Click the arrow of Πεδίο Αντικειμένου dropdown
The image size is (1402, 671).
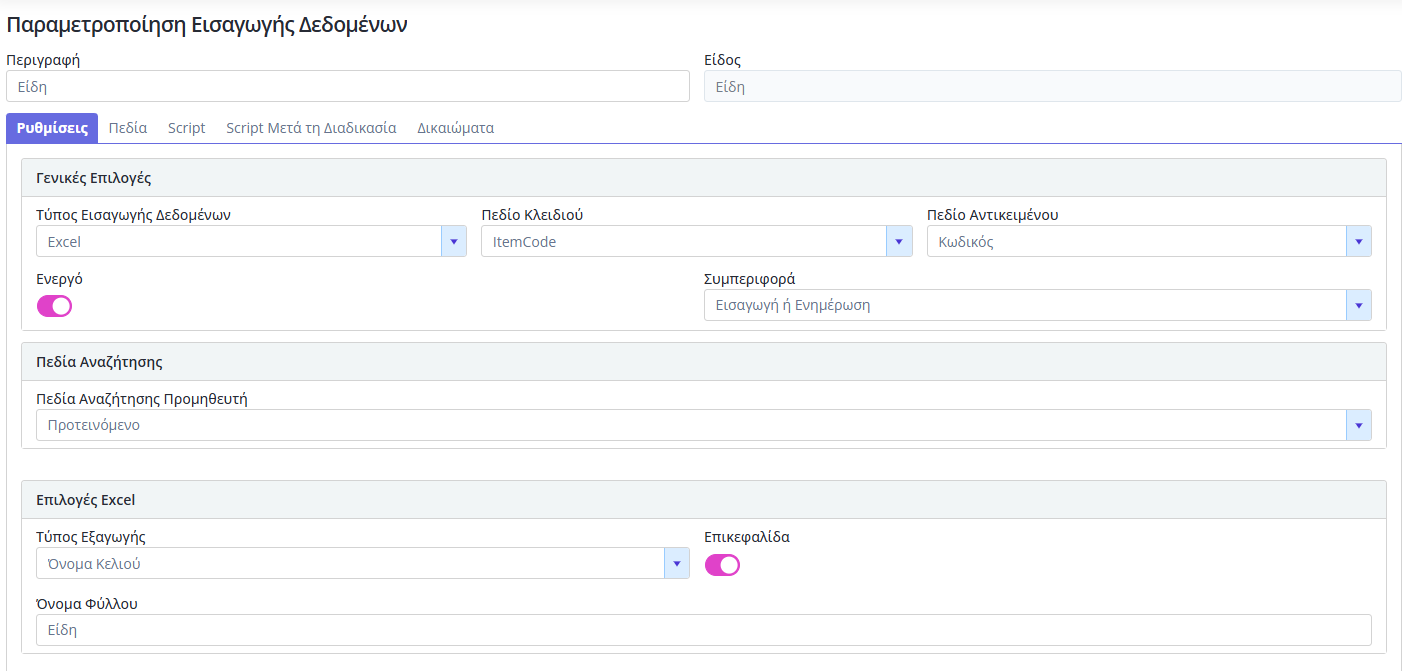1358,242
